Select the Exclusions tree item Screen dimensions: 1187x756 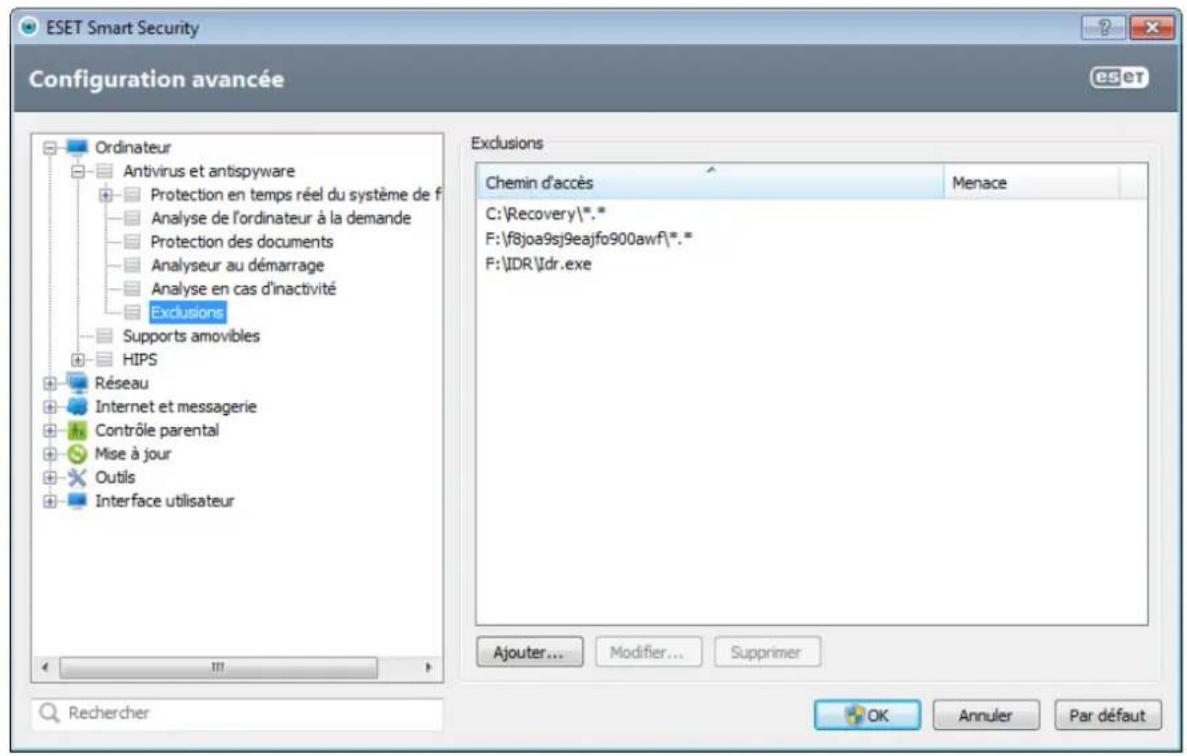coord(187,312)
